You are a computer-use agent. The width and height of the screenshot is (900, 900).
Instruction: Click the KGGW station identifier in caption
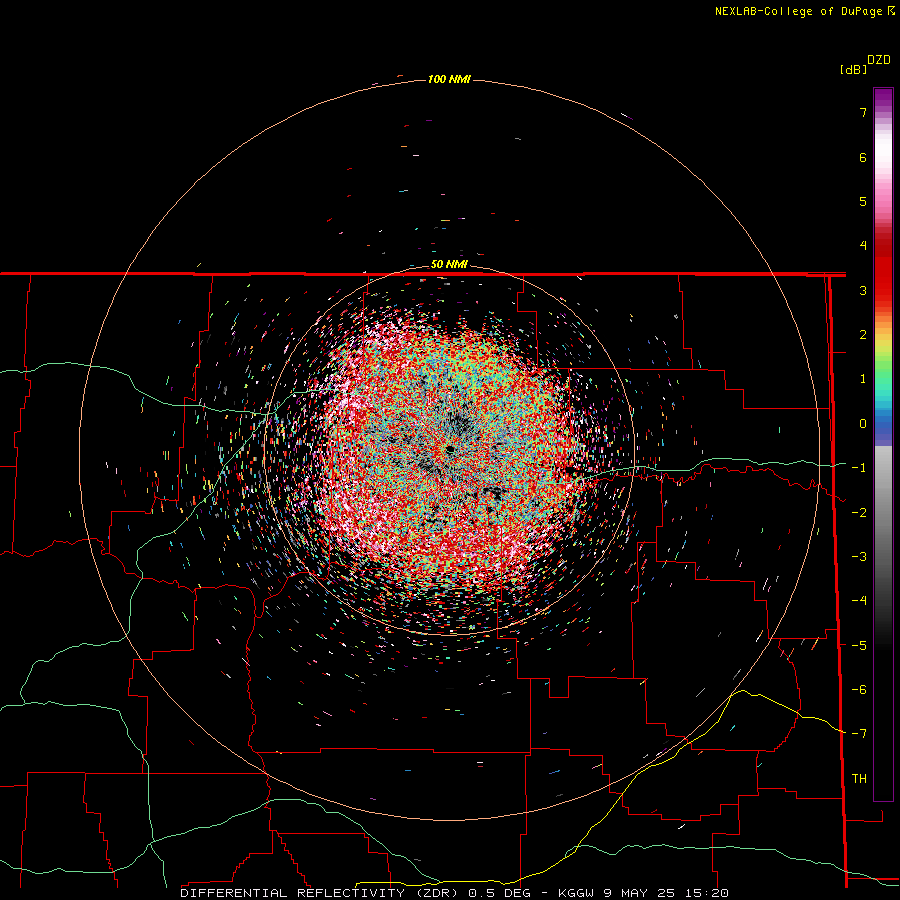click(x=576, y=893)
